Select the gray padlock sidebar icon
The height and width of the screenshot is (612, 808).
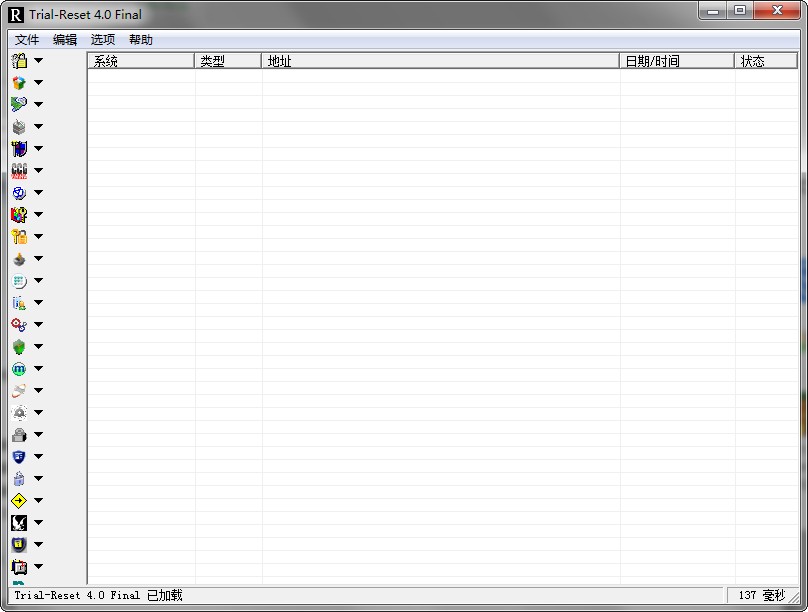19,435
